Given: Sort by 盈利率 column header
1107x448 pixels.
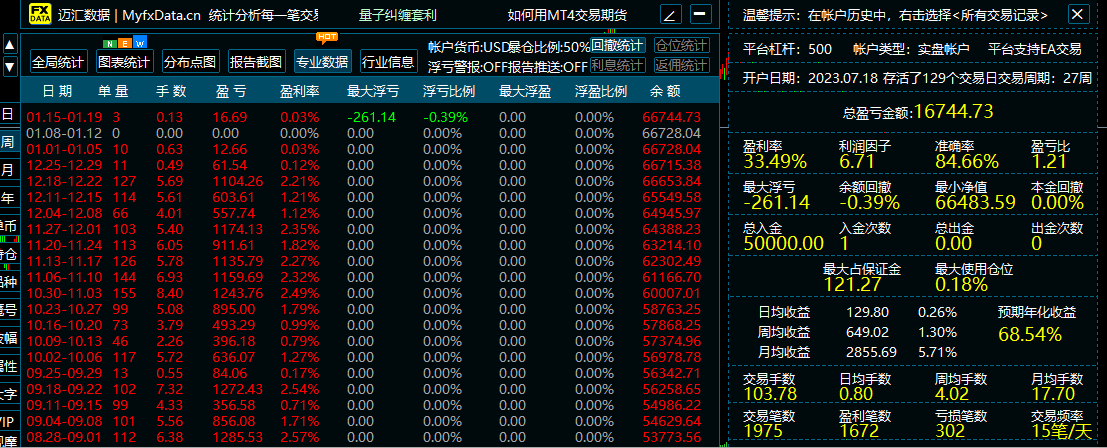Looking at the screenshot, I should click(x=299, y=92).
